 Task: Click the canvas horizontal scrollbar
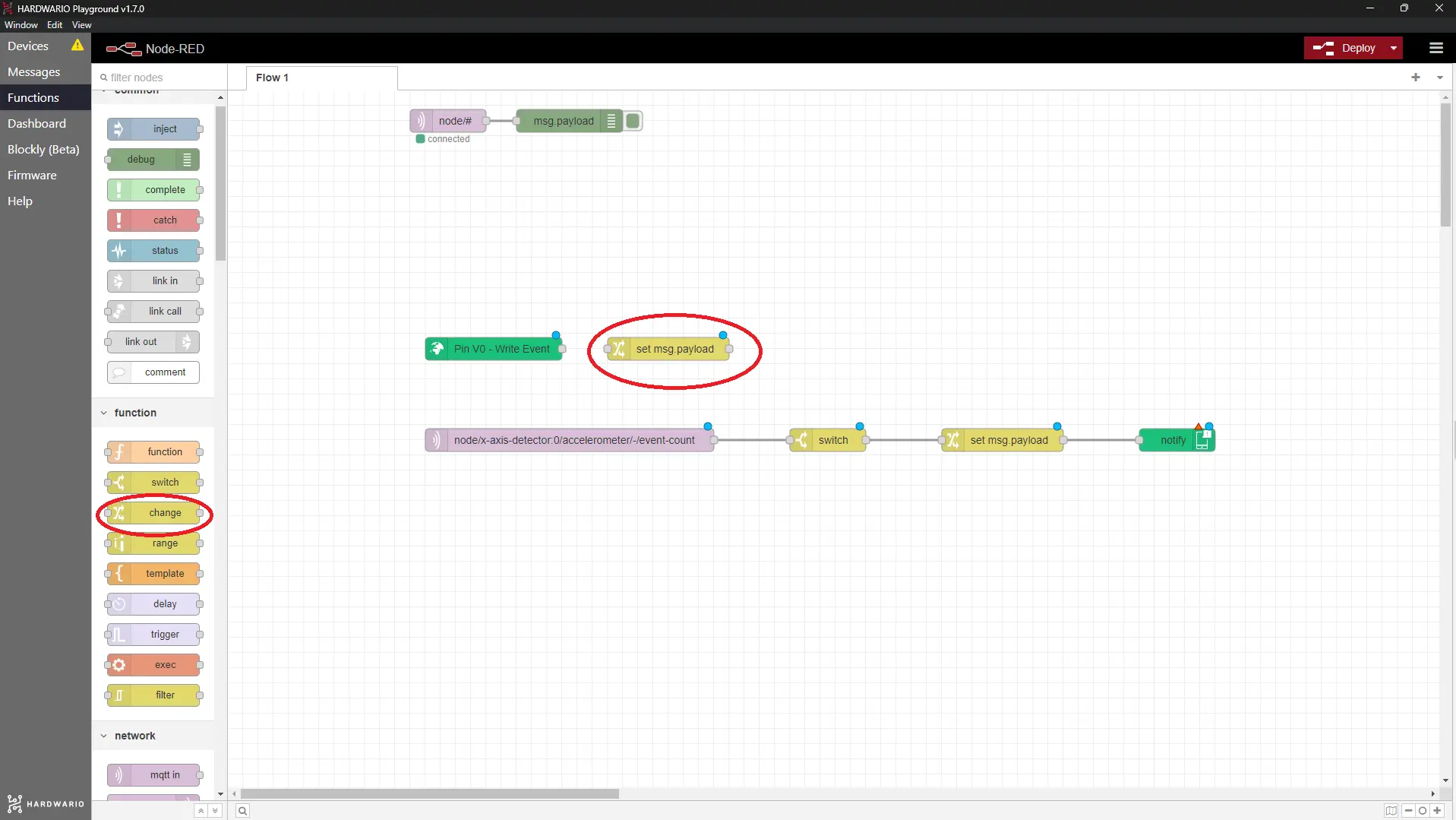(x=430, y=793)
